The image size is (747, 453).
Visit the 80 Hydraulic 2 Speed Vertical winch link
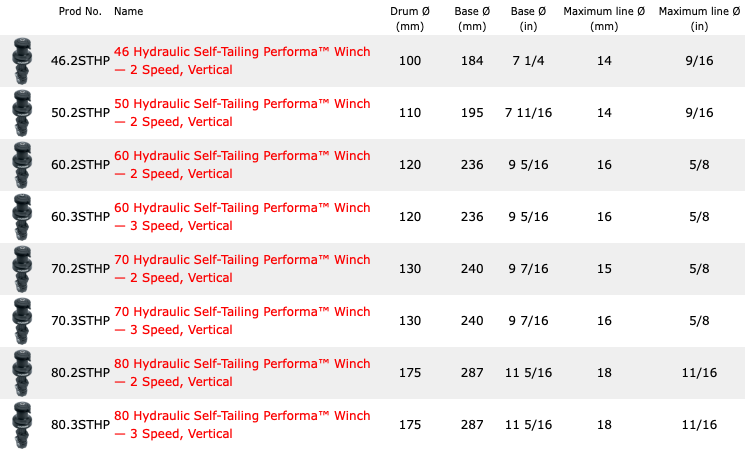[242, 372]
